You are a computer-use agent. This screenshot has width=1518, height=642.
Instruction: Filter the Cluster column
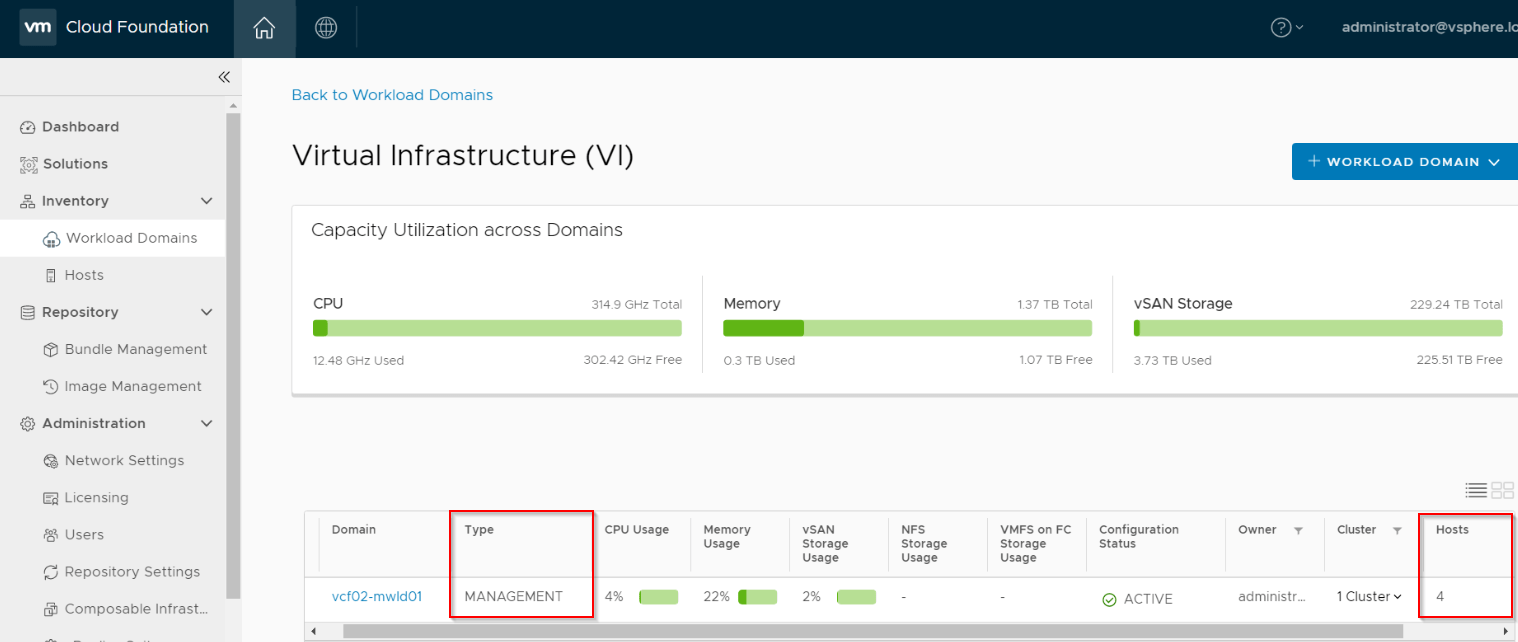[1397, 530]
